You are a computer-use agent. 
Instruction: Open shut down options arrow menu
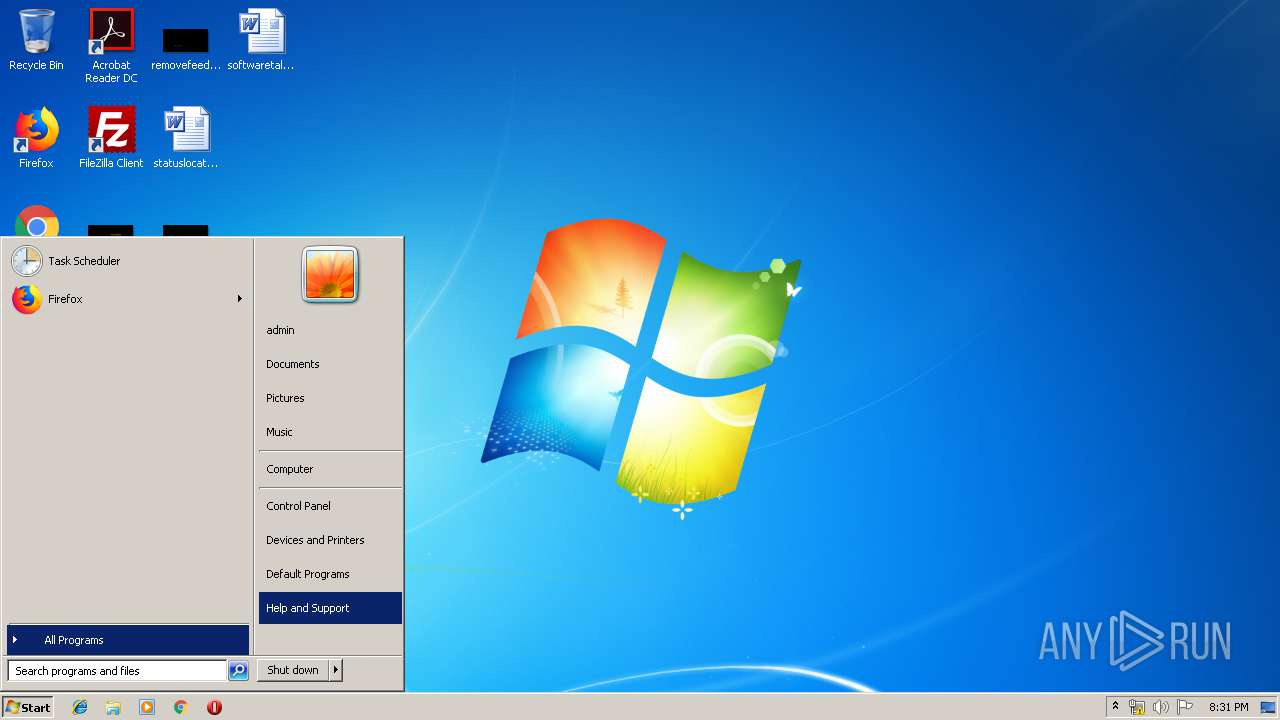point(336,670)
